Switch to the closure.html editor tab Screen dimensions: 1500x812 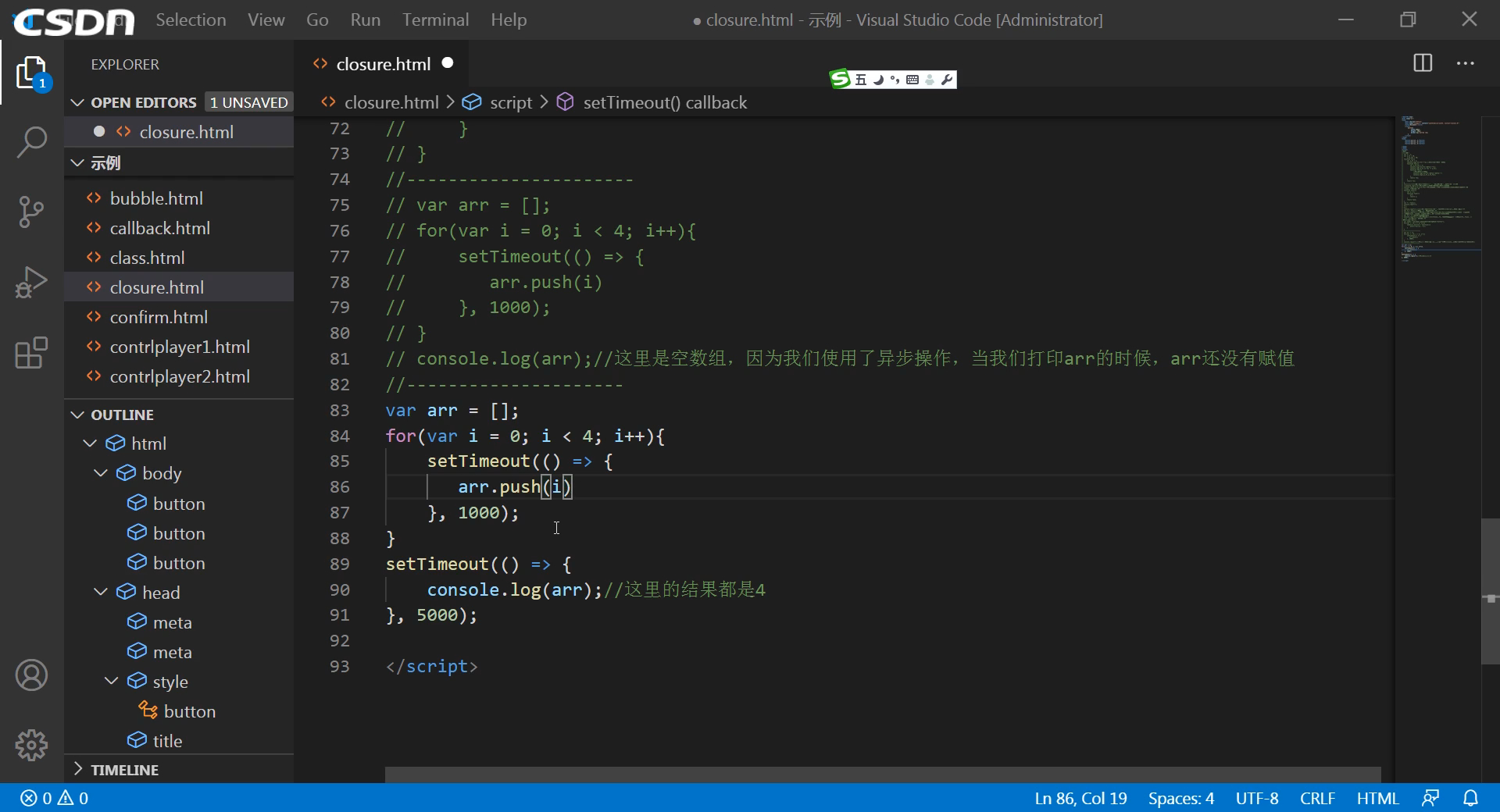pyautogui.click(x=382, y=63)
